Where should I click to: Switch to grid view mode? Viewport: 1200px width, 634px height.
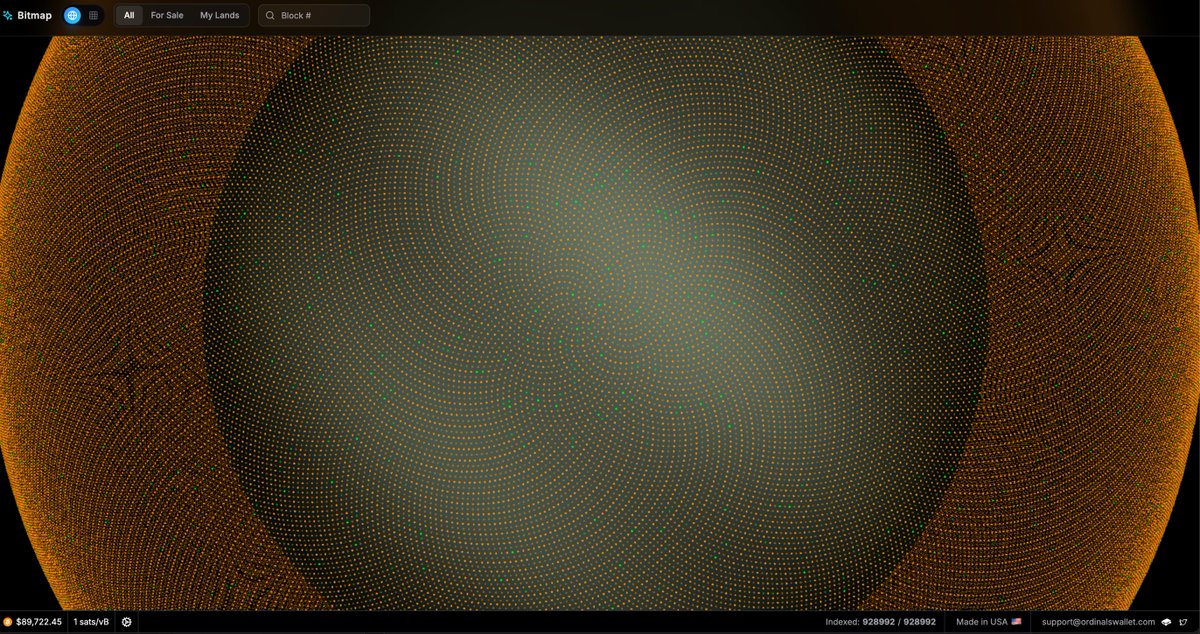point(93,15)
